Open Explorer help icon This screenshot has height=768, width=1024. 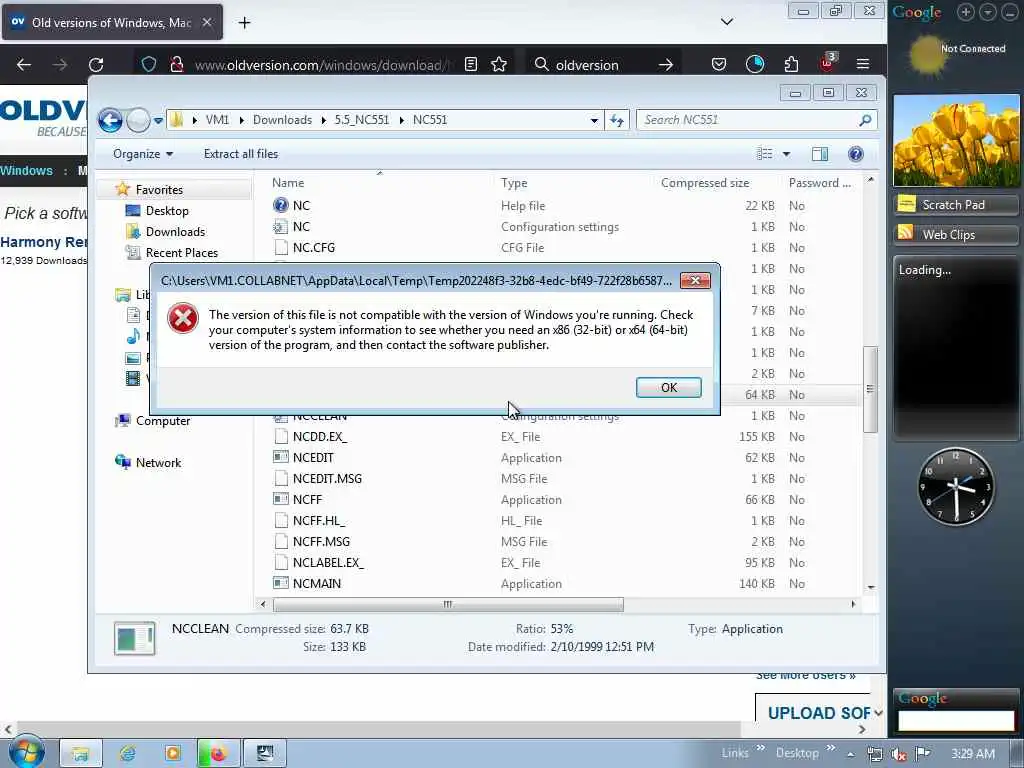pyautogui.click(x=856, y=154)
